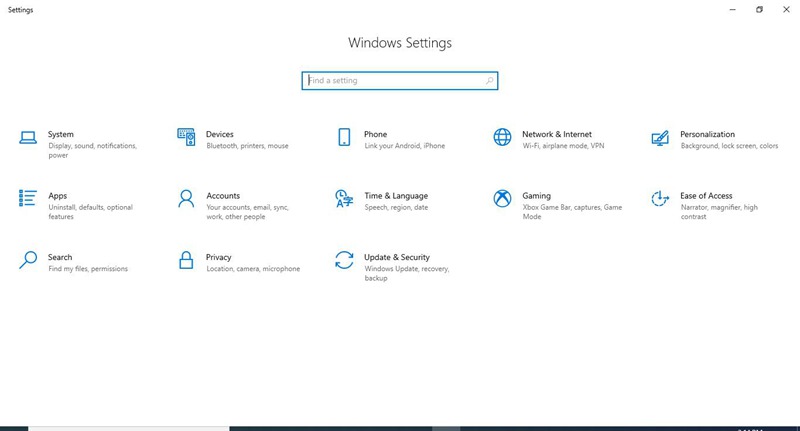
Task: Select the Gaming Xbox icon
Action: pos(502,198)
